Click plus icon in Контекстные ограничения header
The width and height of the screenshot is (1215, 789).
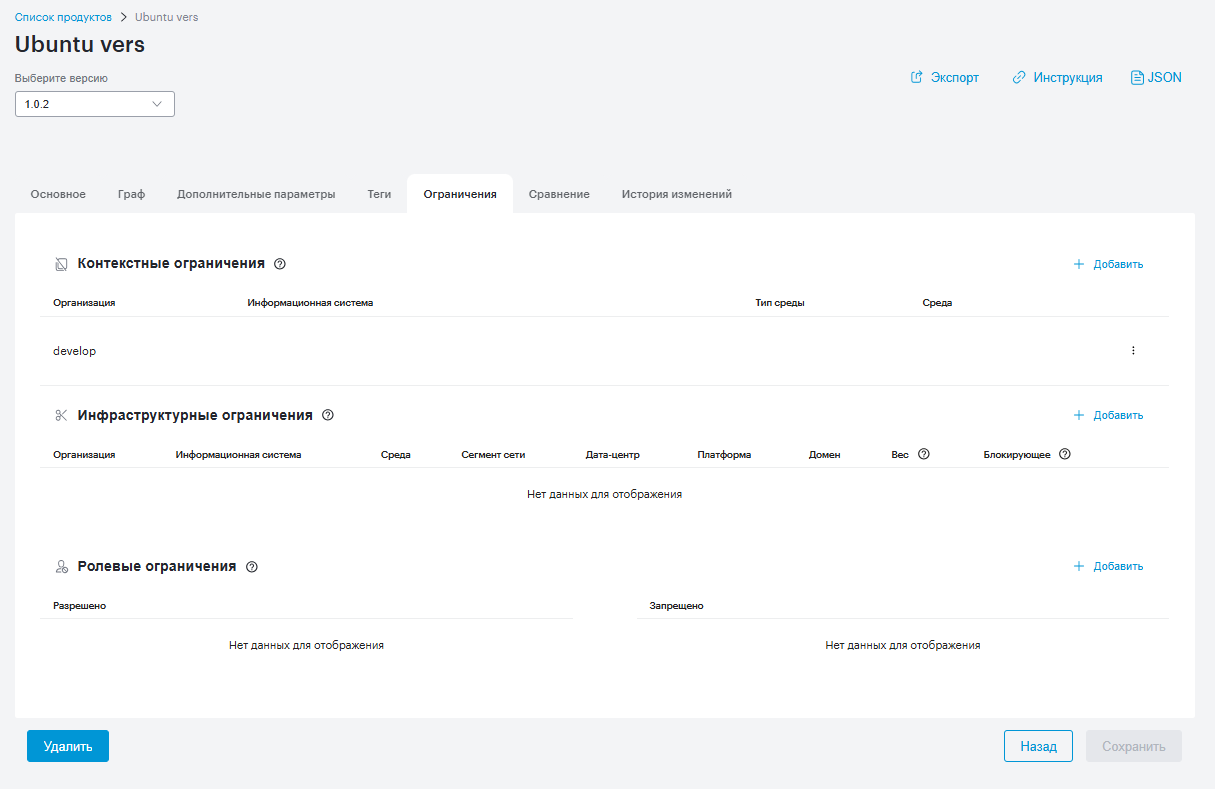click(x=1079, y=264)
